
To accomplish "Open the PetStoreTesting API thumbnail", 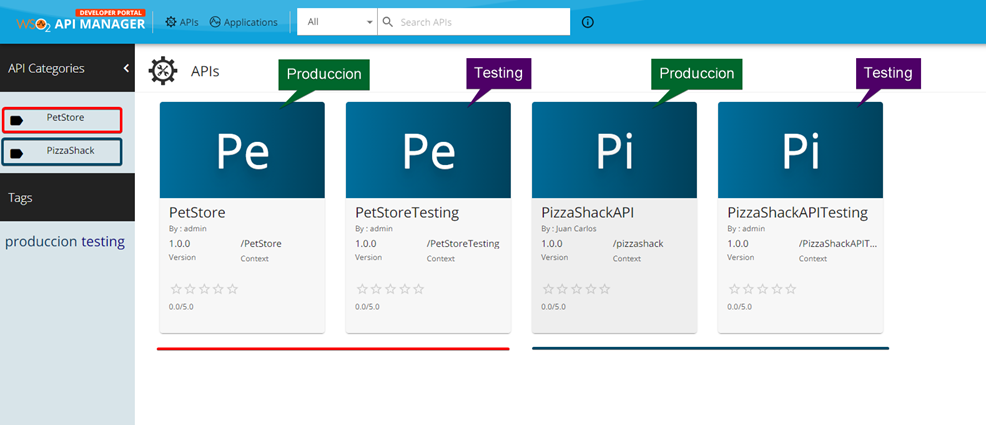I will [428, 150].
